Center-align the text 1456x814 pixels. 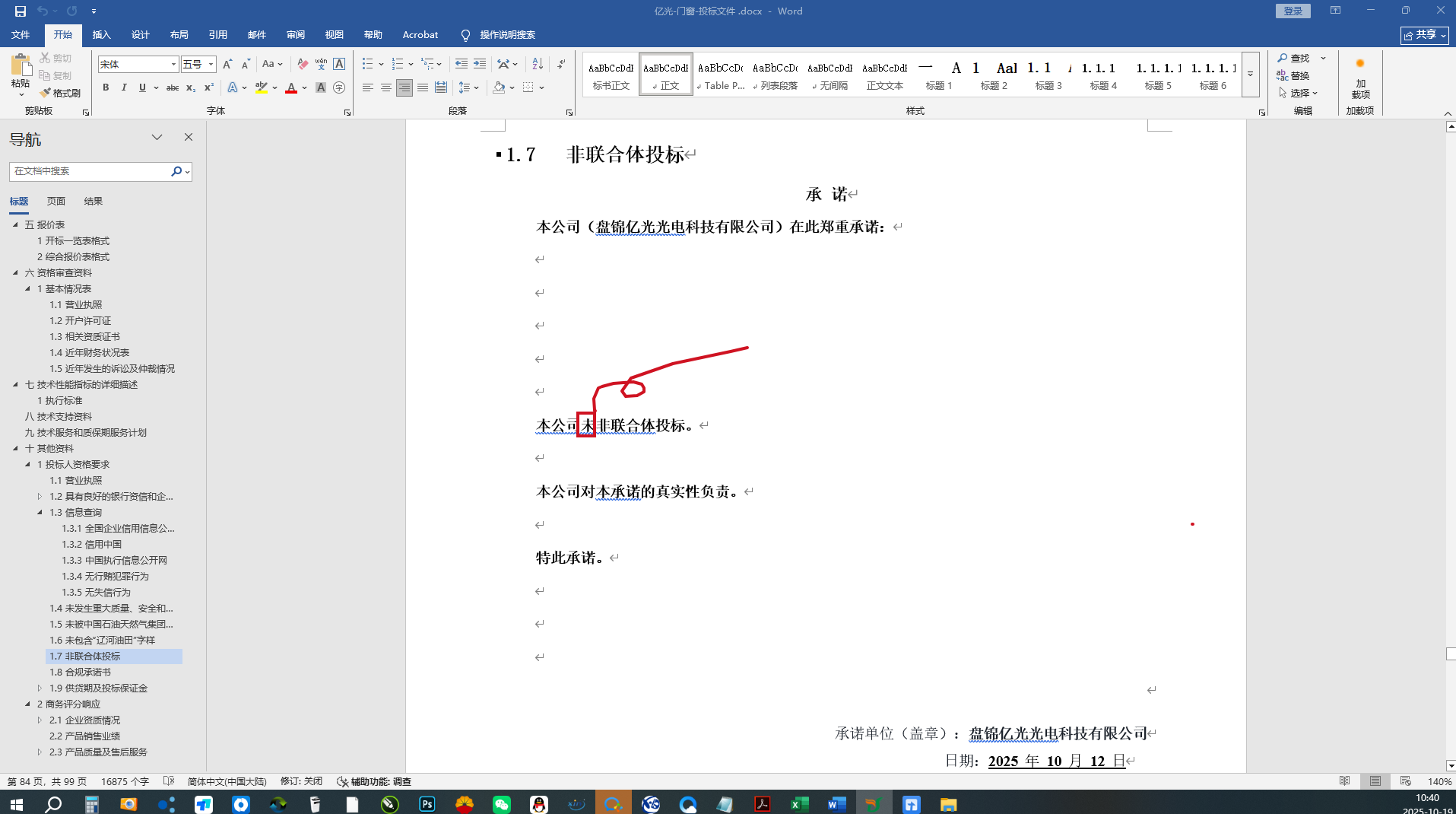(x=386, y=87)
